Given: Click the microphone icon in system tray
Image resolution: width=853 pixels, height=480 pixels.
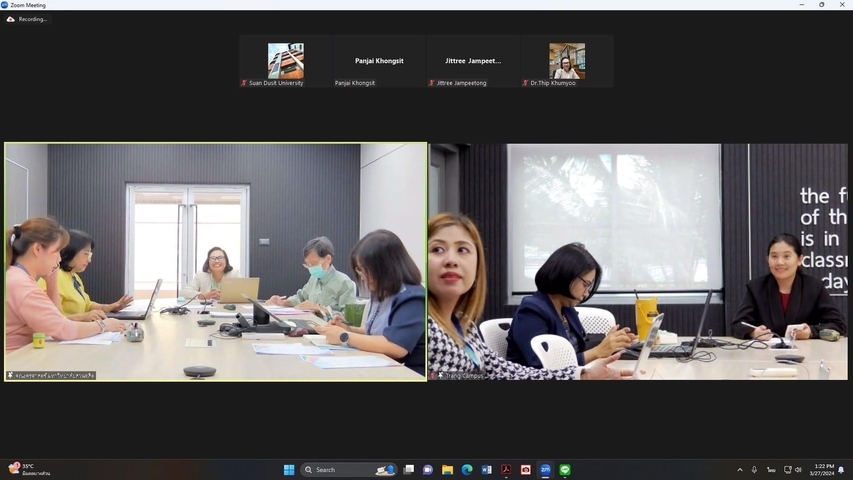Looking at the screenshot, I should click(x=754, y=470).
